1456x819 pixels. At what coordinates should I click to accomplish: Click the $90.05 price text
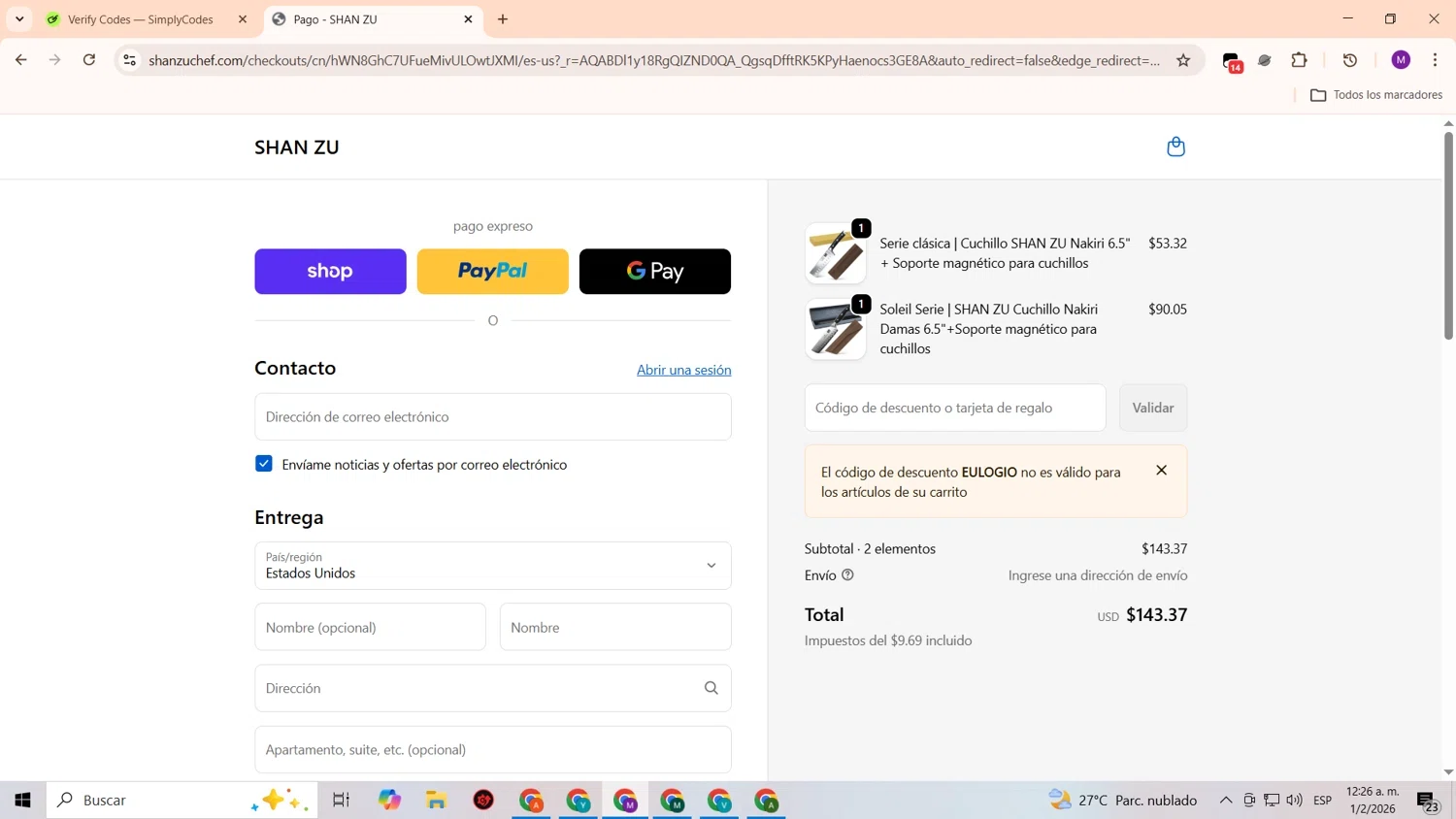click(1168, 310)
